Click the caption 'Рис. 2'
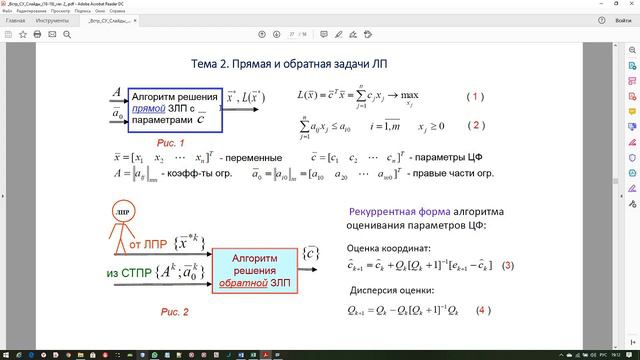This screenshot has width=640, height=360. click(x=174, y=312)
